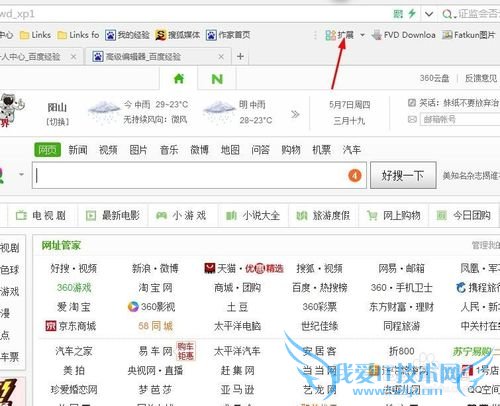Viewport: 500px width, 406px height.
Task: Close the 高级编辑器_百度经验 tab
Action: [221, 57]
